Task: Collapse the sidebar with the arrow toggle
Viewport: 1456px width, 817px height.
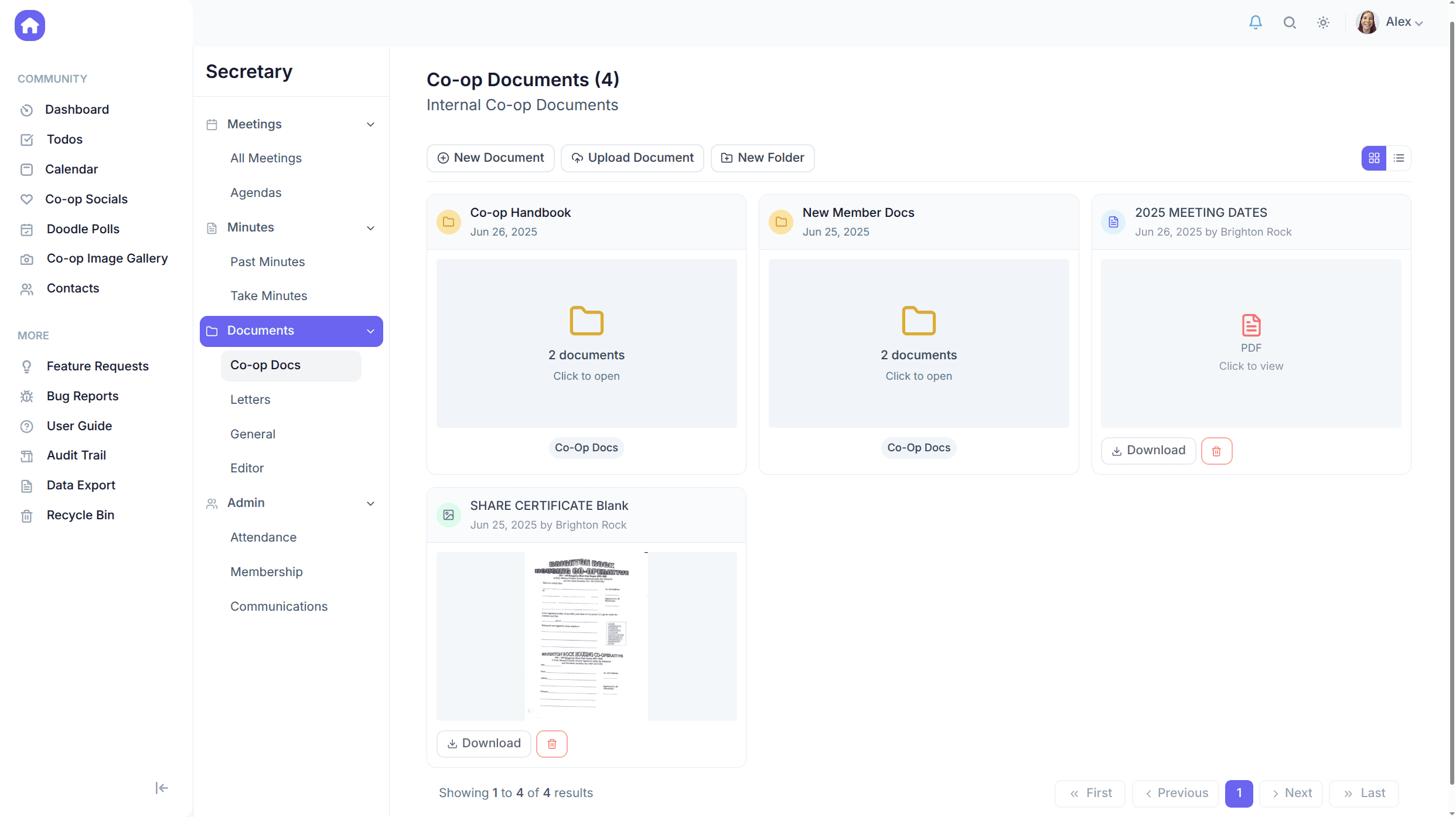Action: (161, 788)
